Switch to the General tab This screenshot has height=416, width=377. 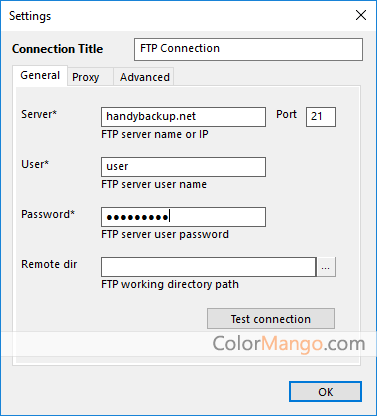(x=40, y=76)
